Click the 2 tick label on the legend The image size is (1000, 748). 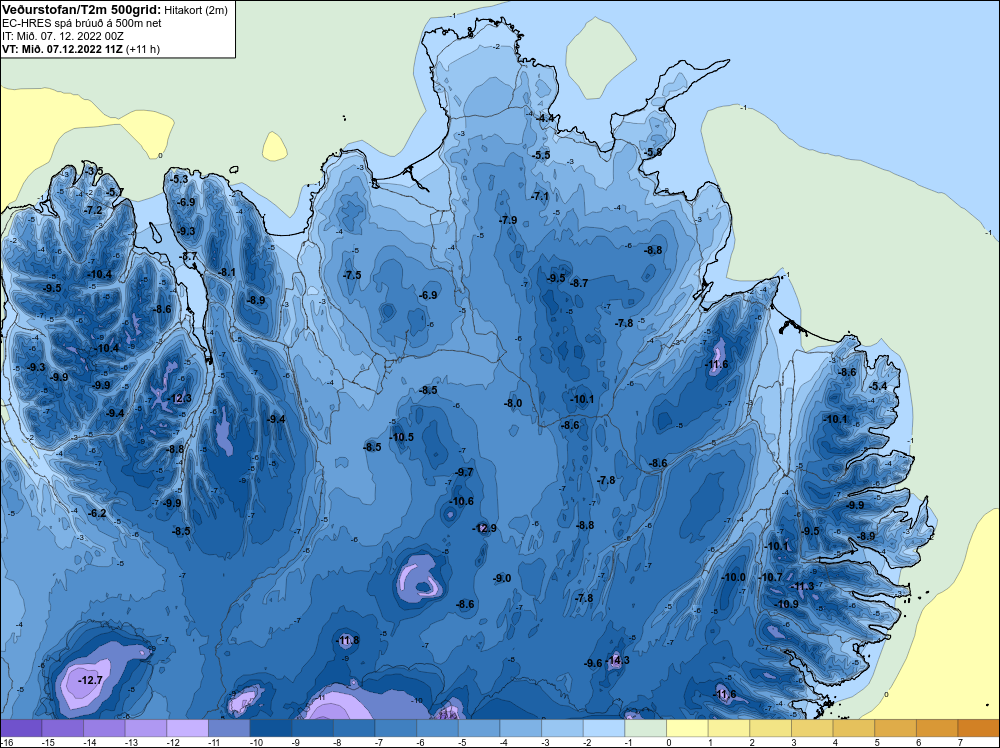(x=753, y=743)
